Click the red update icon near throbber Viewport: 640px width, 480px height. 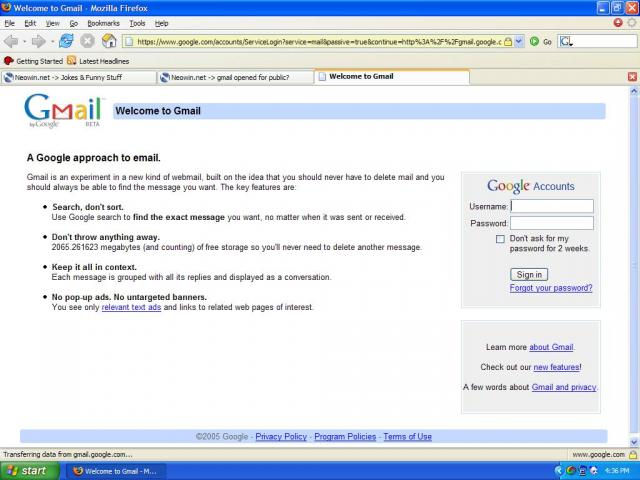(618, 22)
